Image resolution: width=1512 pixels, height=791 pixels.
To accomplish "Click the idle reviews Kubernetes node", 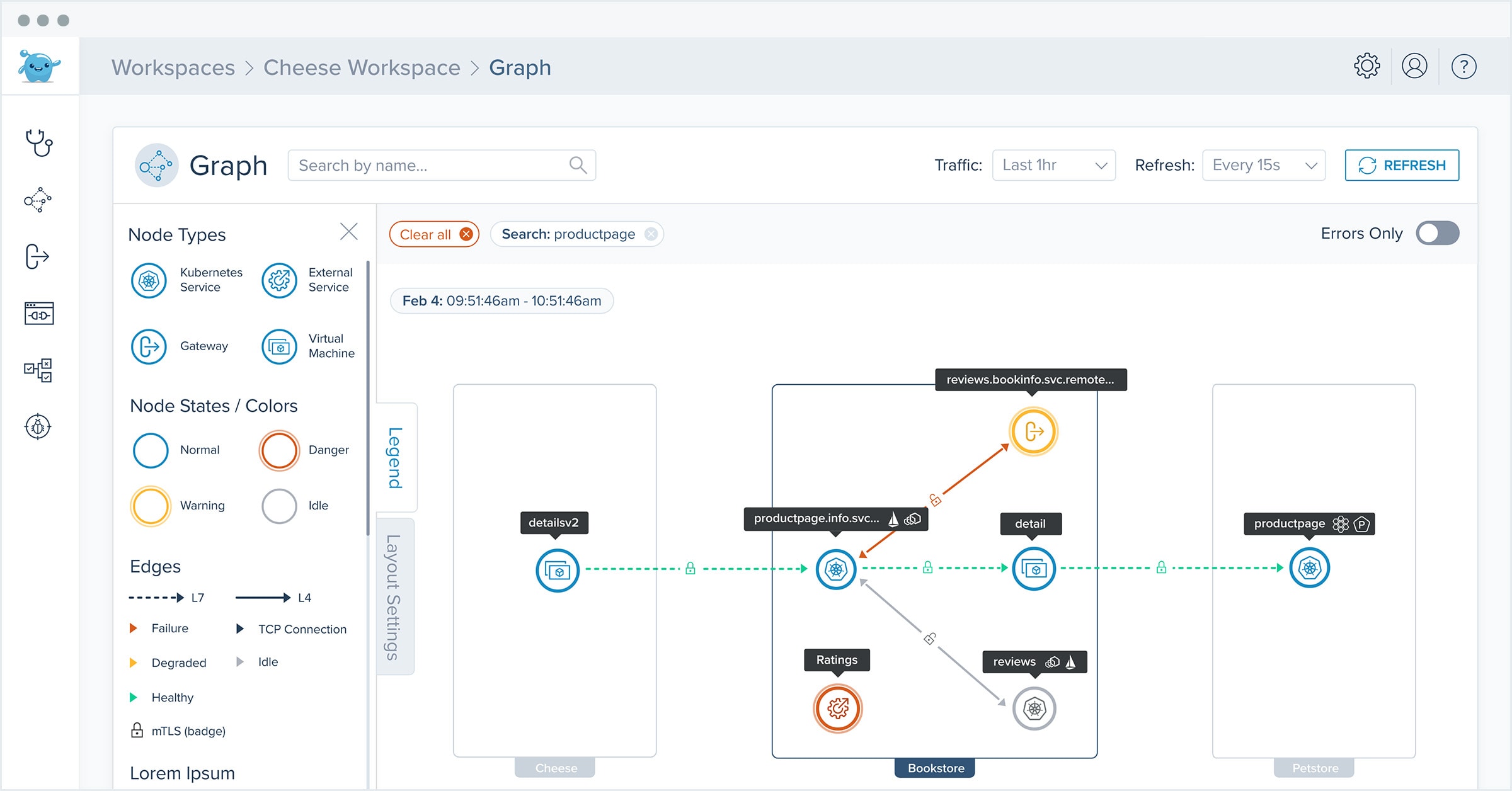I will [x=1034, y=709].
